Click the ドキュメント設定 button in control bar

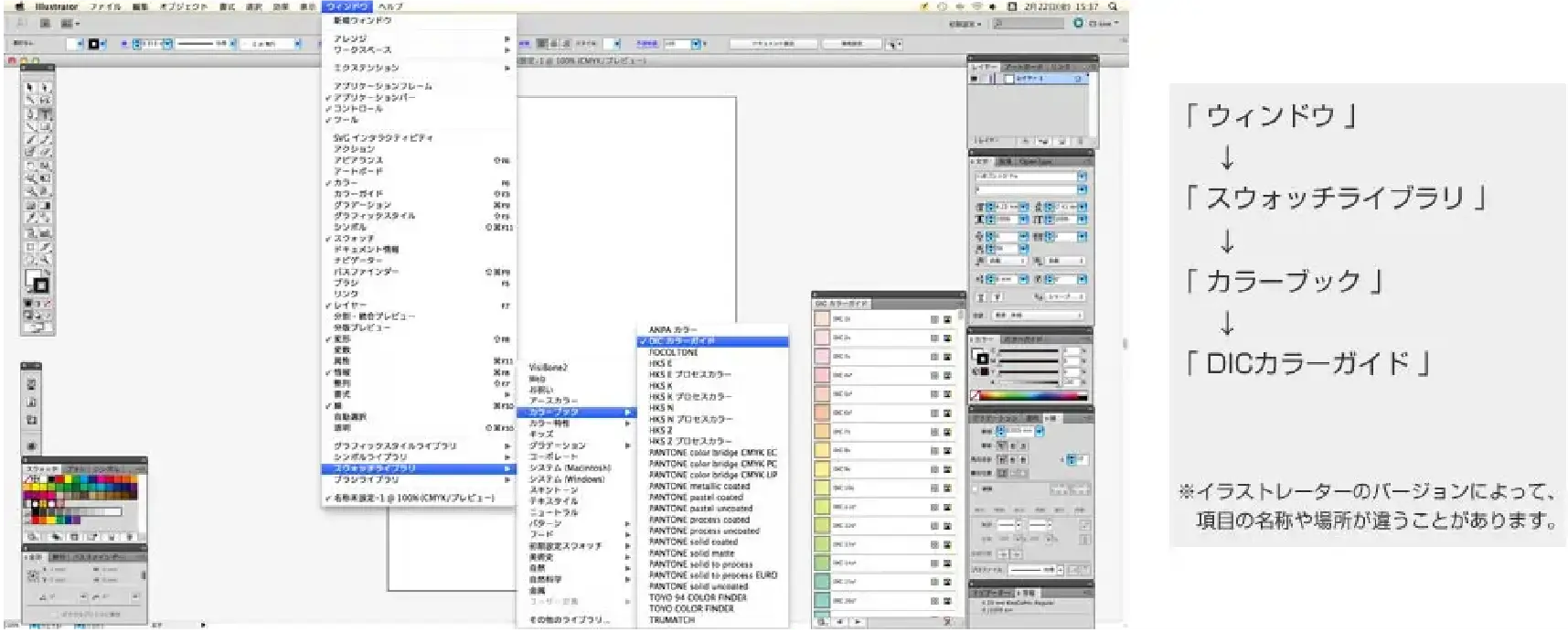(773, 44)
